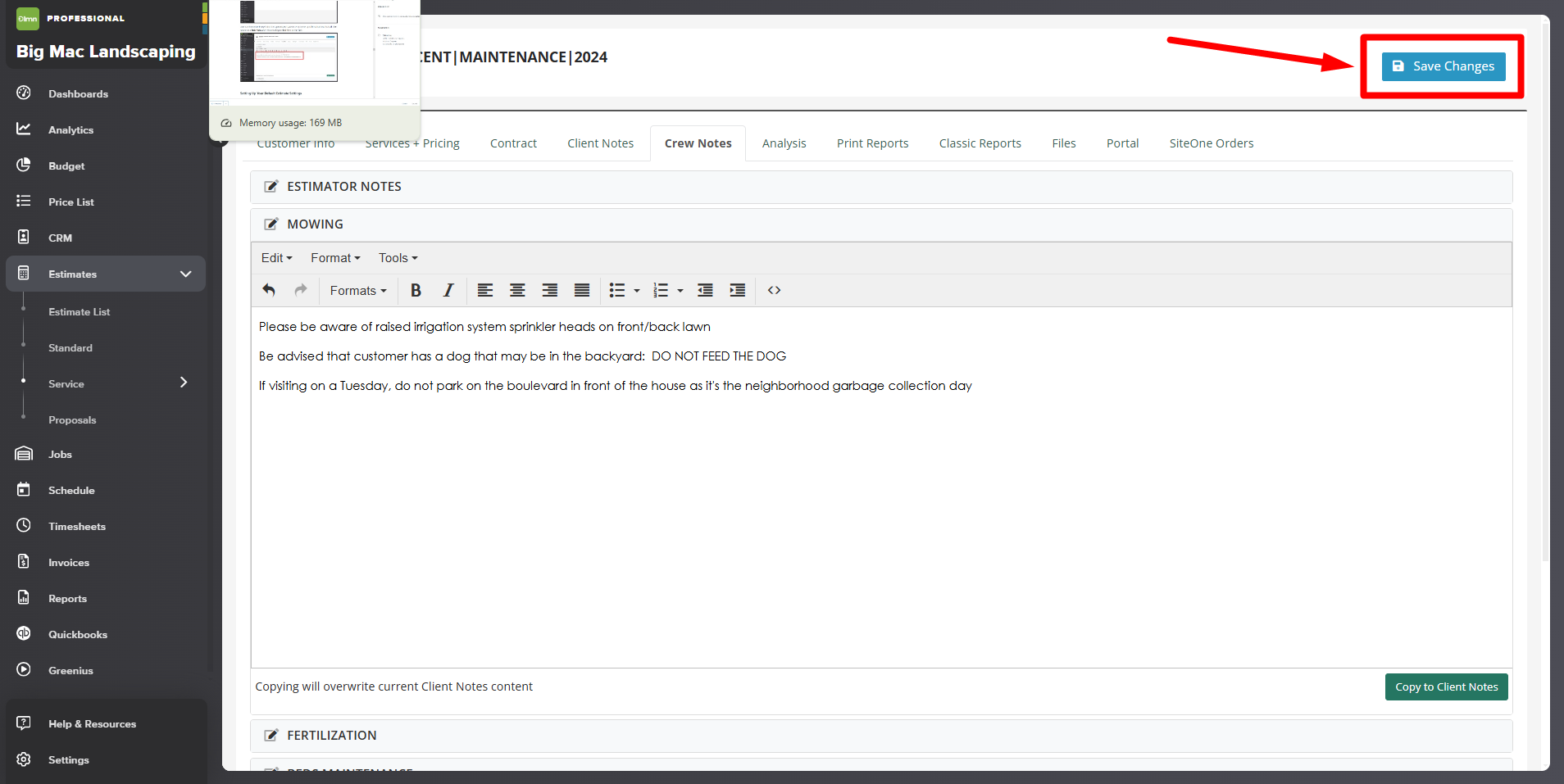Open the Settings gear icon
Screen dimensions: 1564x784
[24, 759]
